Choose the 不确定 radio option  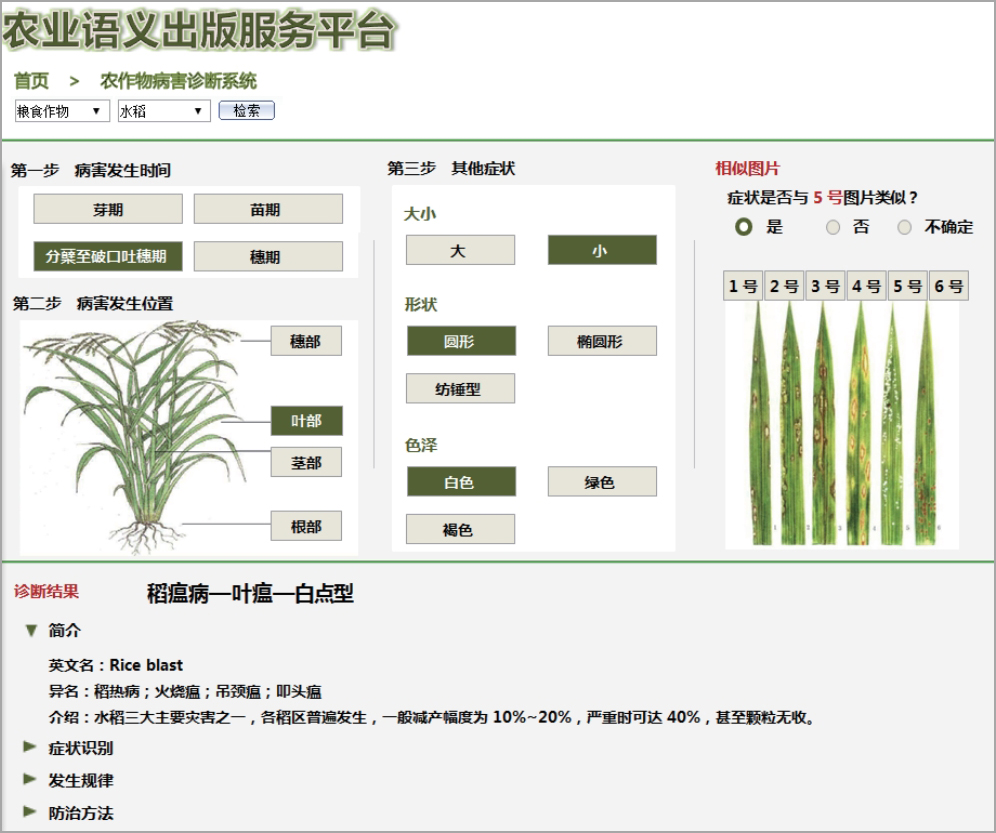905,228
